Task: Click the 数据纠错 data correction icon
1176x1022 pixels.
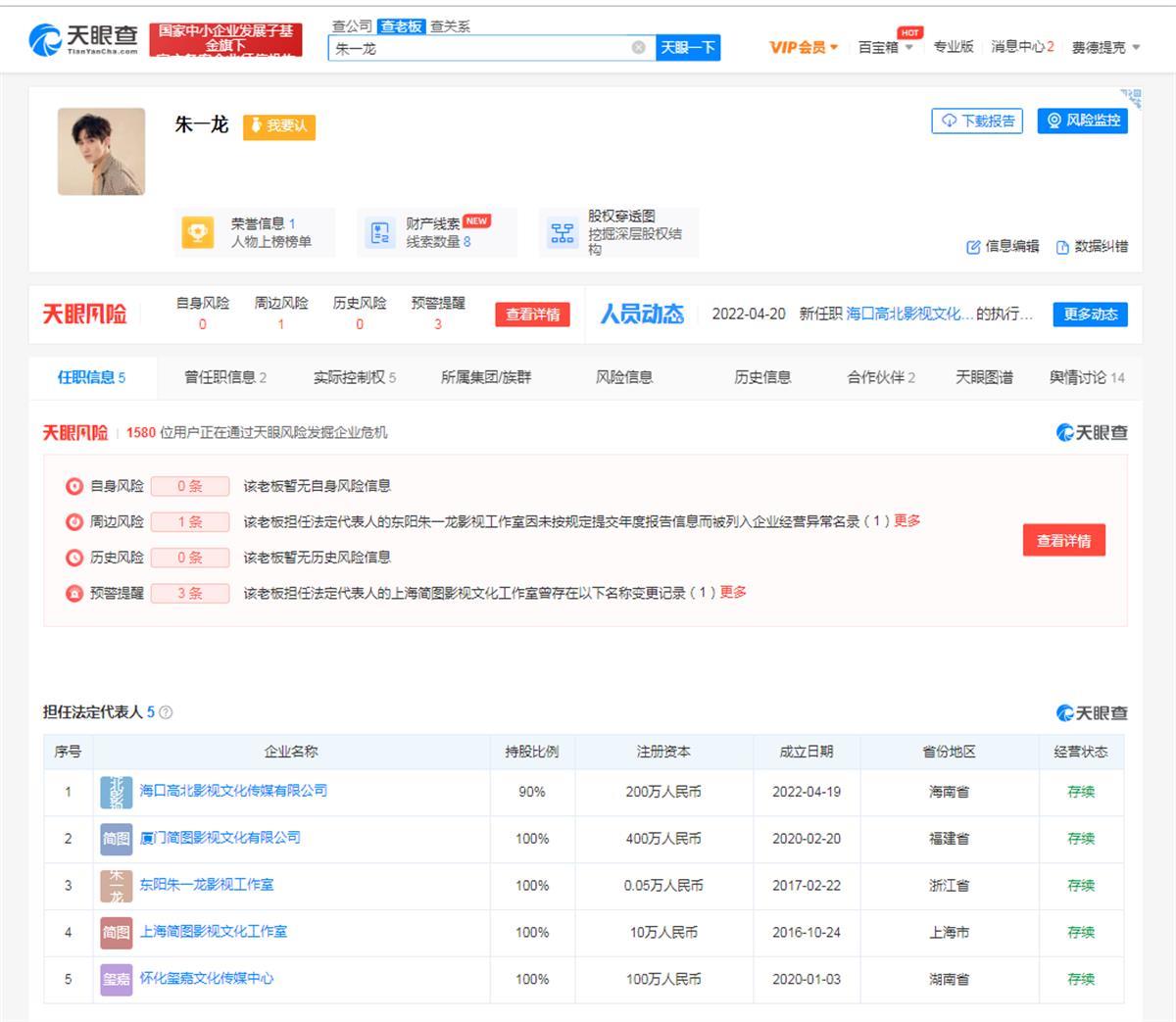Action: pos(1061,247)
